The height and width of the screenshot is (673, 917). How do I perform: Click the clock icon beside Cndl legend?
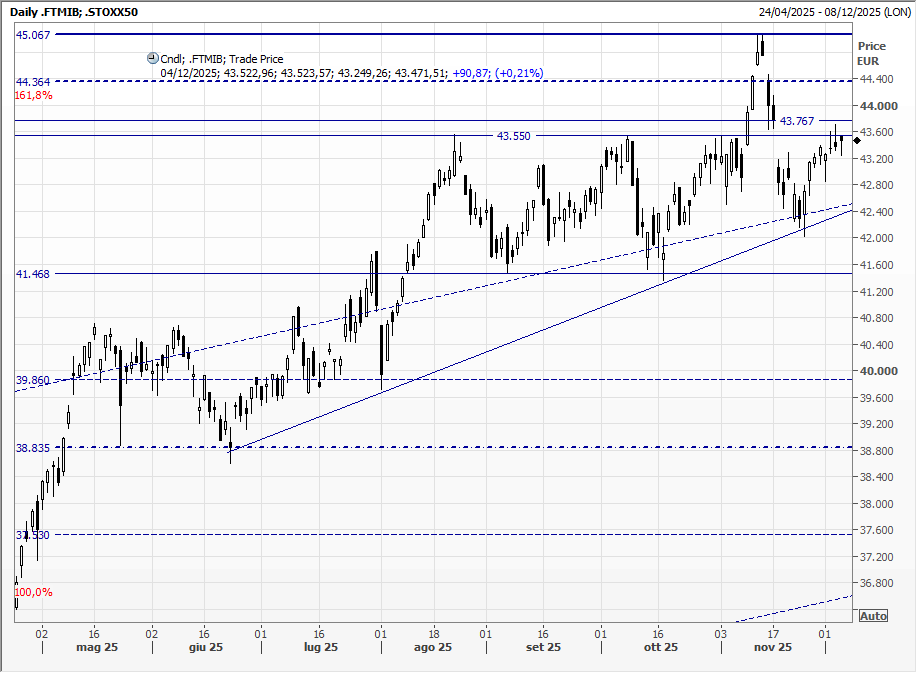[x=152, y=59]
